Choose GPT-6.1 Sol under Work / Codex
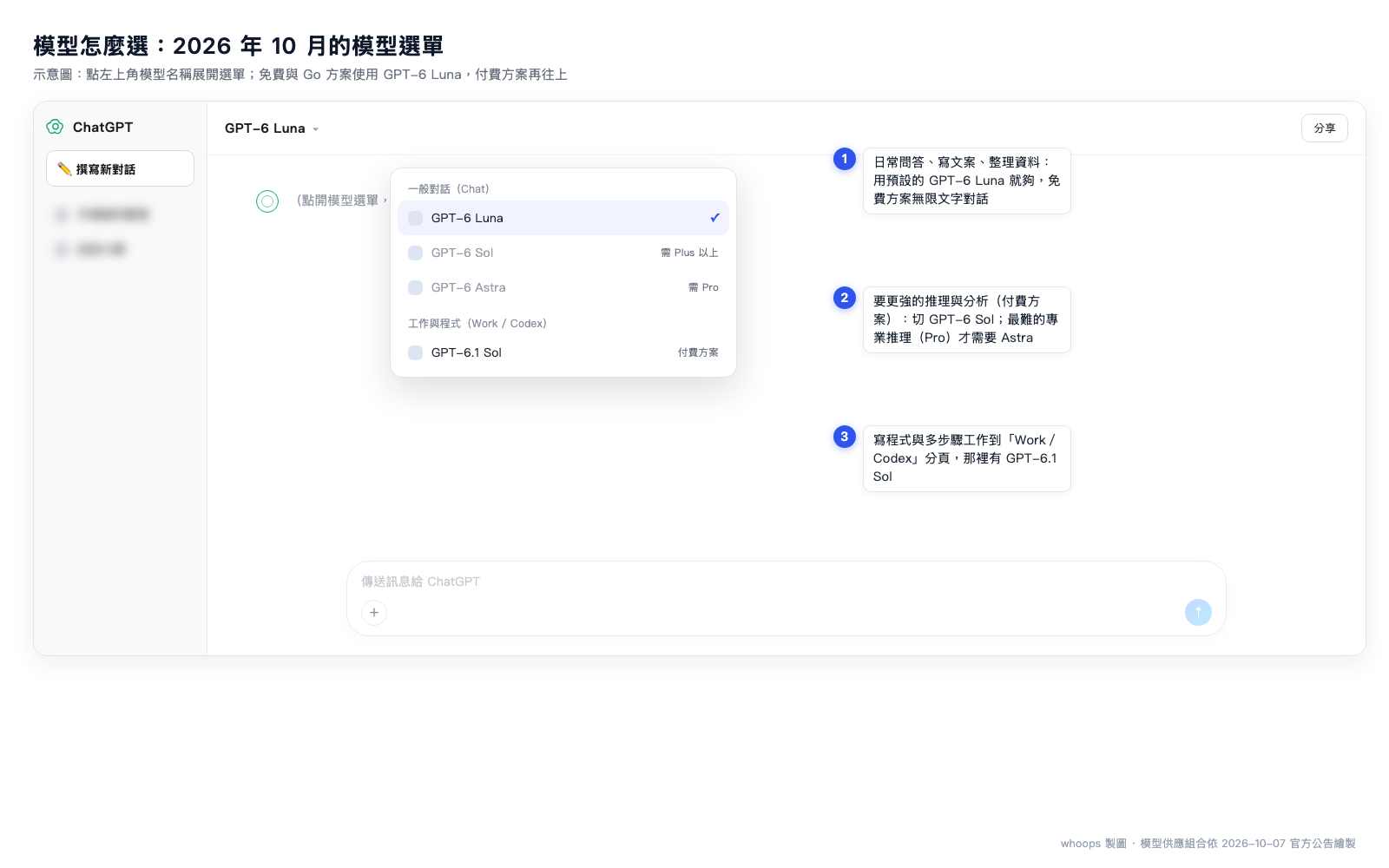 [x=563, y=352]
